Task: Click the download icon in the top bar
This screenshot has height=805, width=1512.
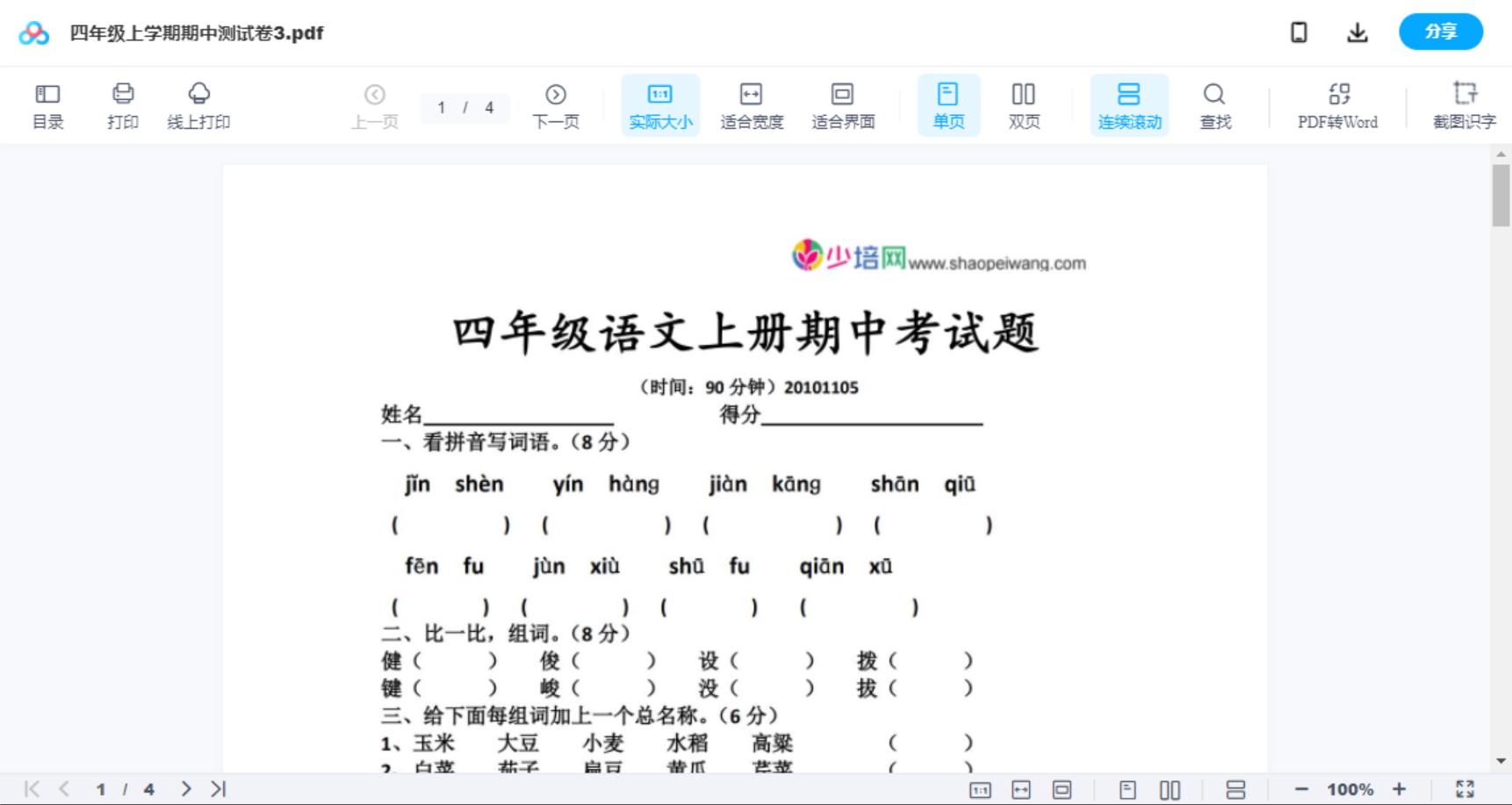Action: tap(1357, 32)
